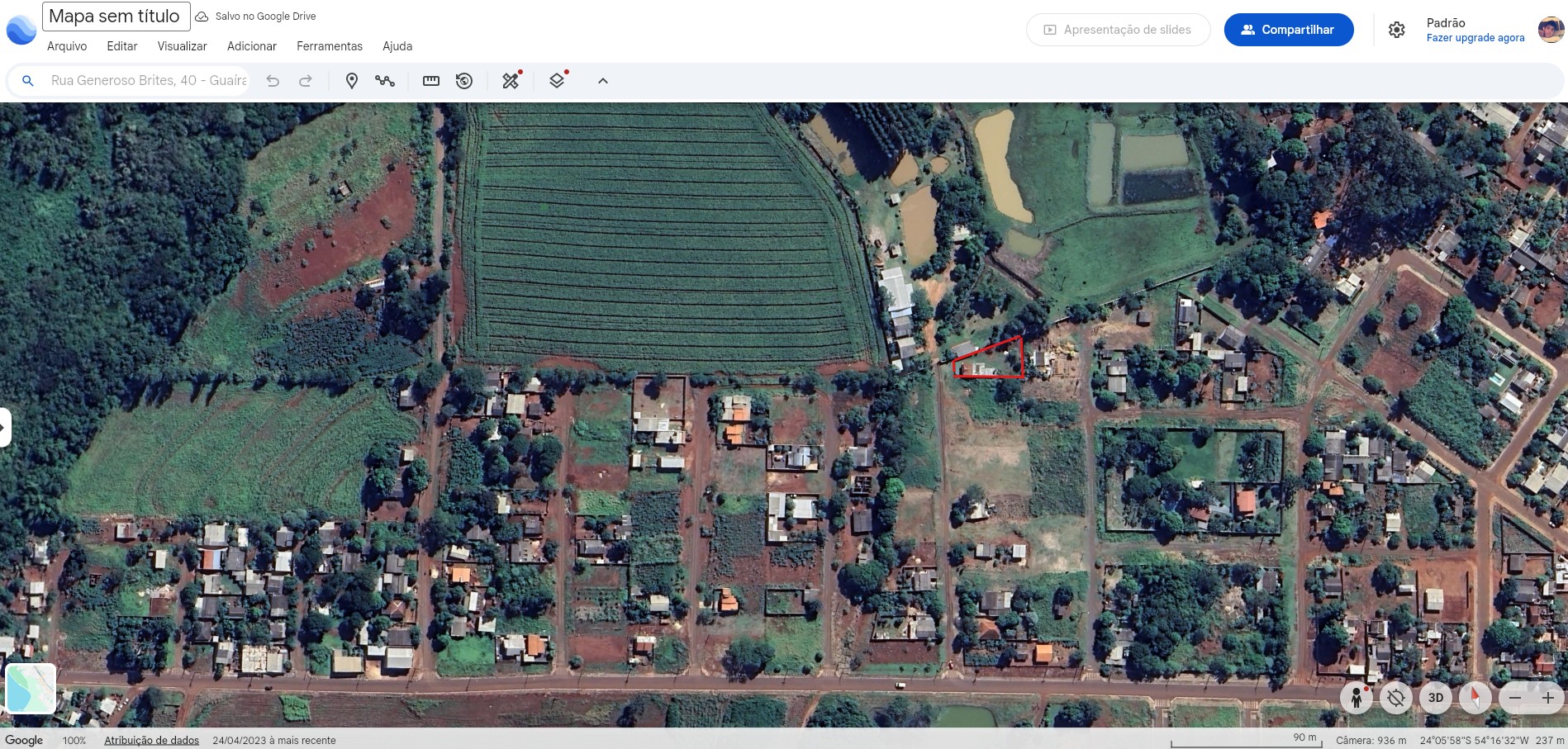Screen dimensions: 1568x749
Task: Select the add placemark pin tool
Action: coord(351,81)
